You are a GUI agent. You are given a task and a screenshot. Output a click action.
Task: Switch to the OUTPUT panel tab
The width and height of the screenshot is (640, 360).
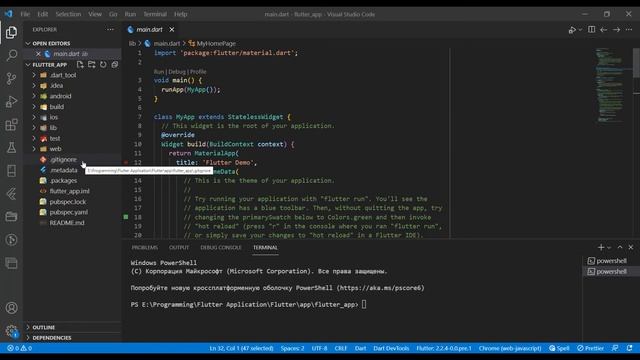pyautogui.click(x=179, y=247)
